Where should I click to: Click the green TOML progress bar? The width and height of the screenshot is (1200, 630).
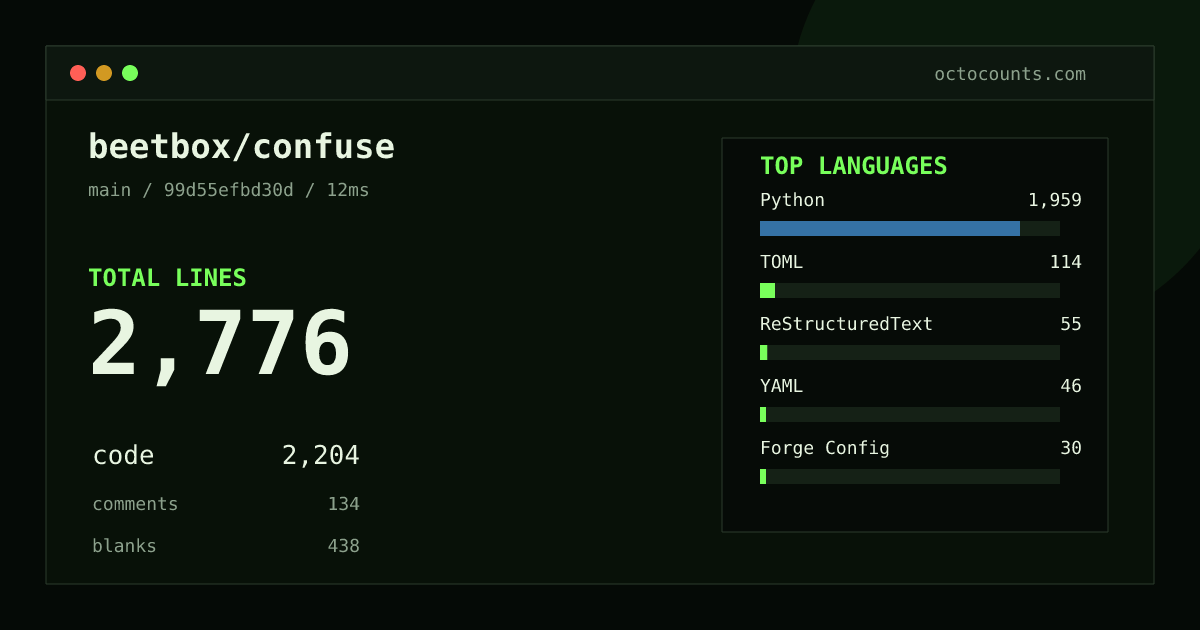click(x=767, y=290)
